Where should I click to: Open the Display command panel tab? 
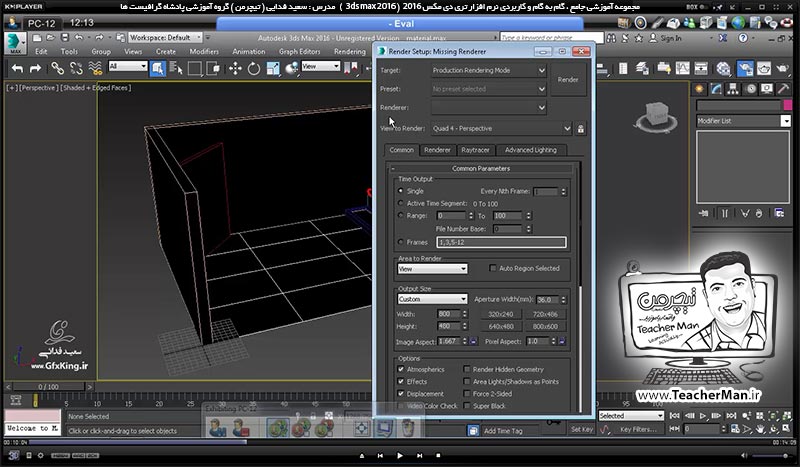(x=767, y=89)
